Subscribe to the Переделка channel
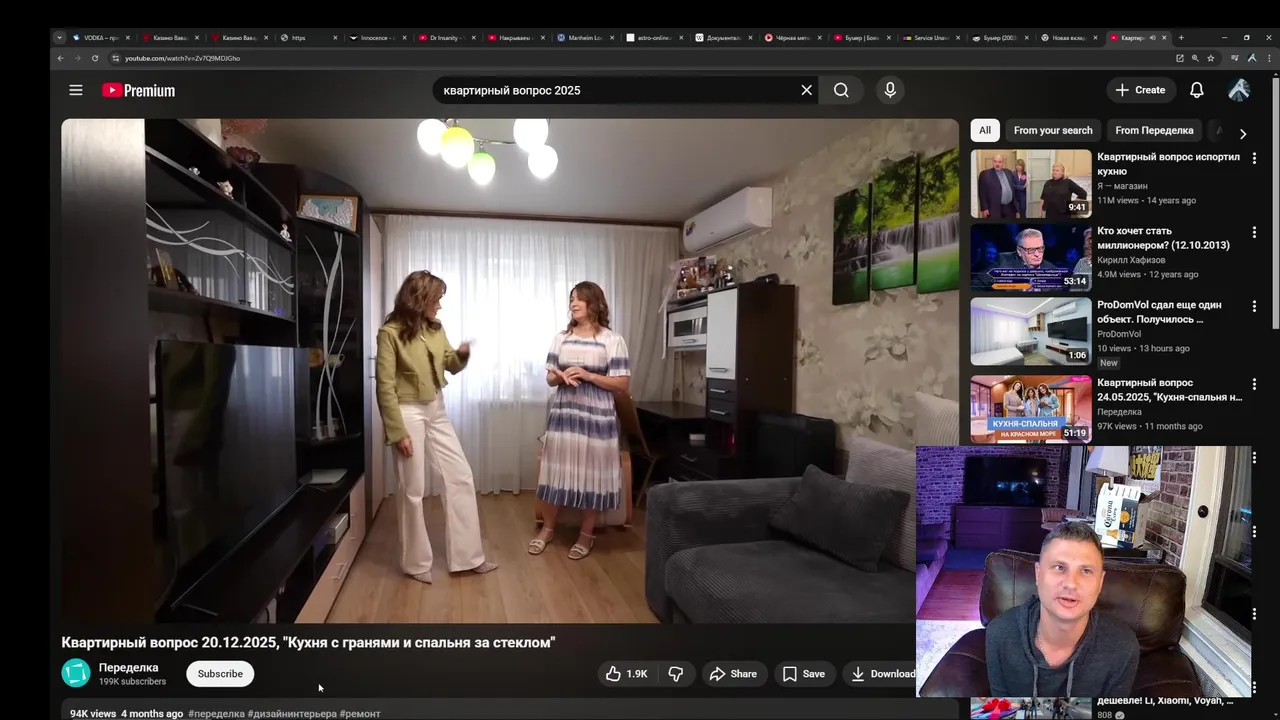This screenshot has width=1280, height=720. tap(220, 674)
